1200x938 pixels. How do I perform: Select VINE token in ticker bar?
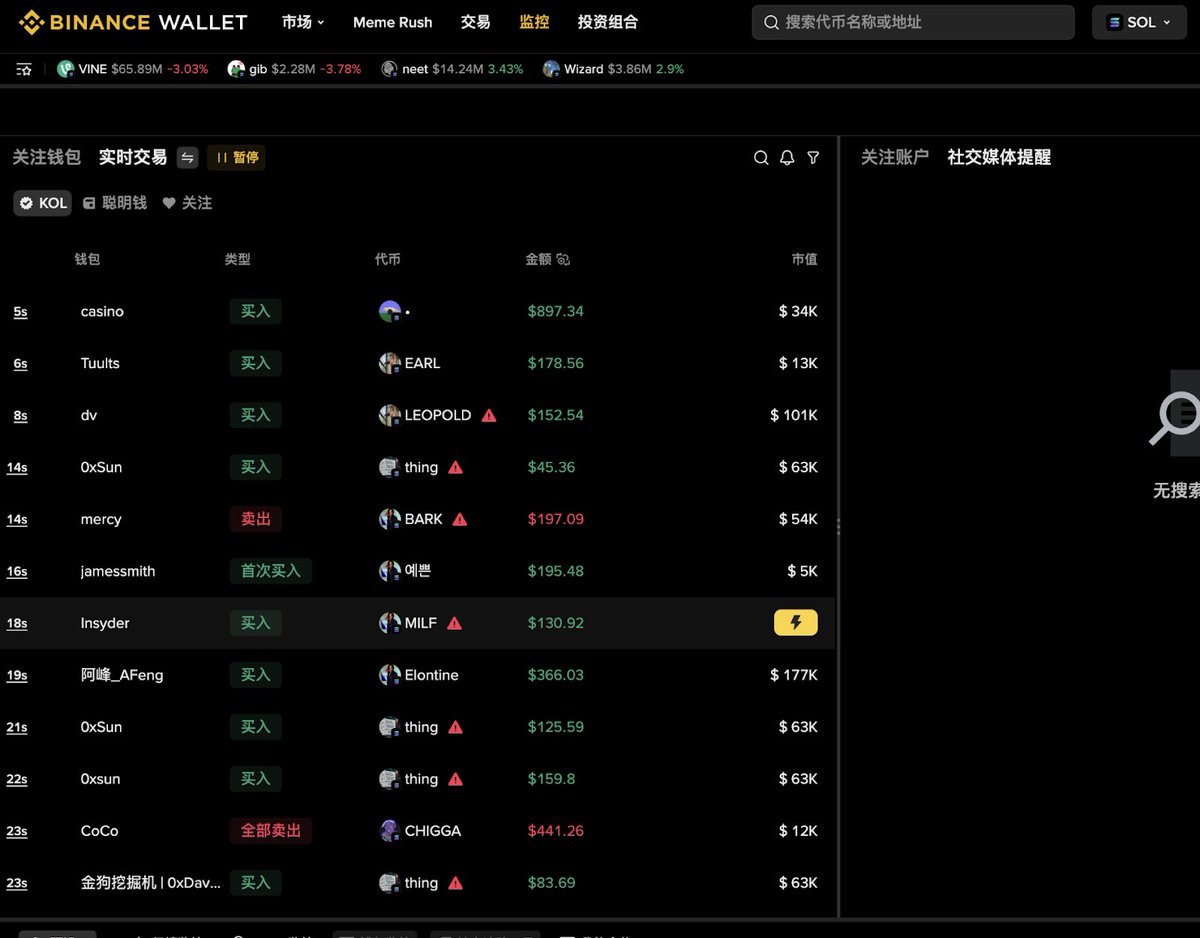tap(132, 69)
